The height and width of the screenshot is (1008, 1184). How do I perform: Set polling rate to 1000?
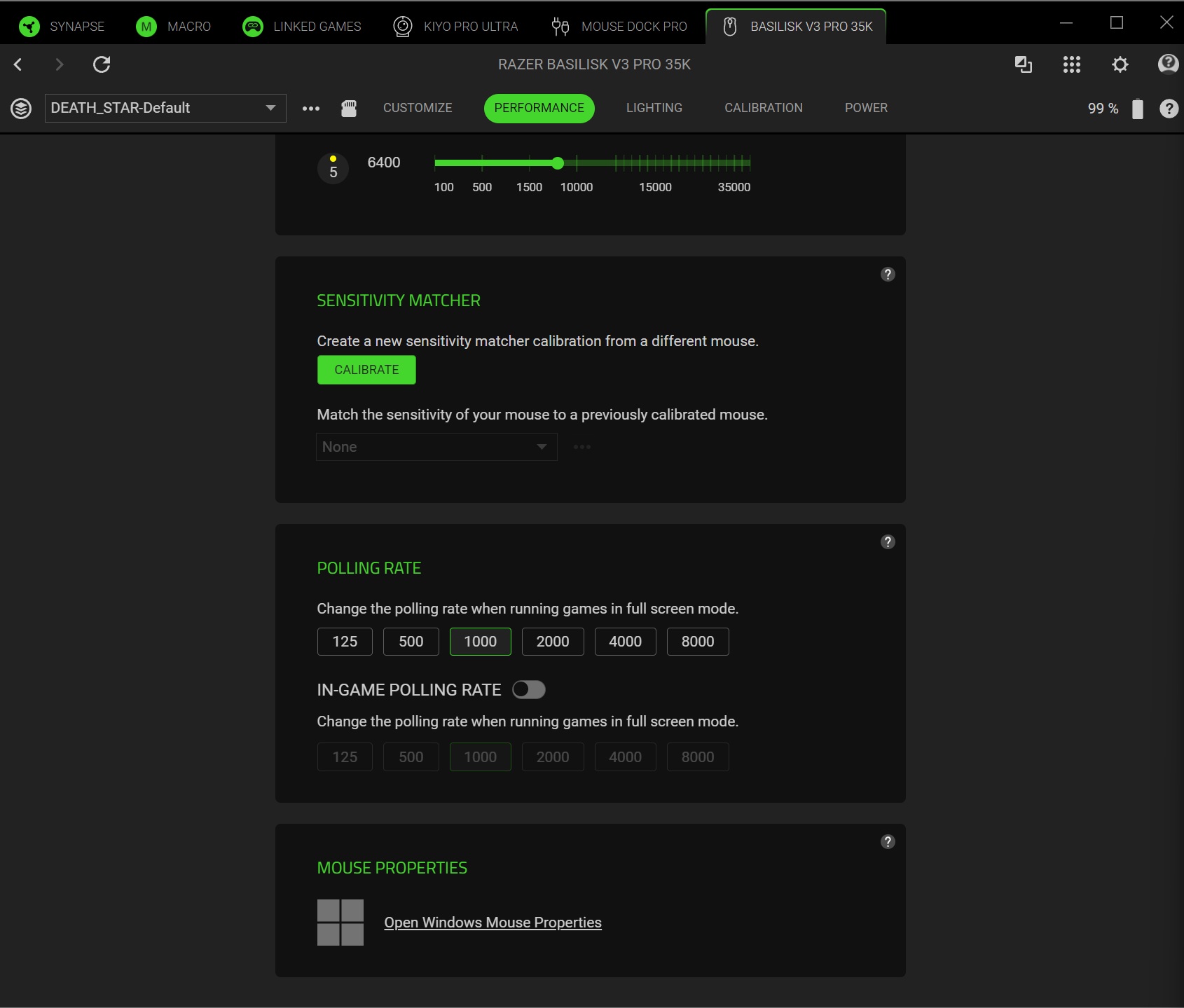(x=481, y=642)
